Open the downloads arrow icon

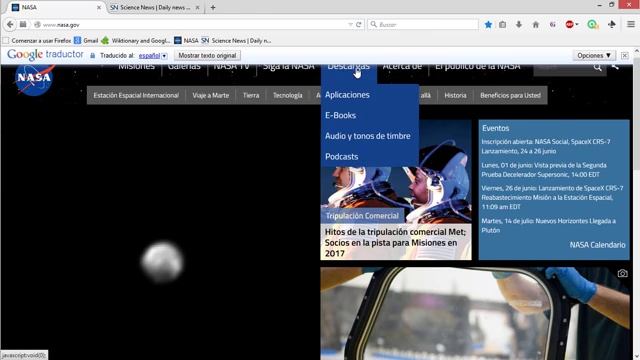[x=519, y=24]
